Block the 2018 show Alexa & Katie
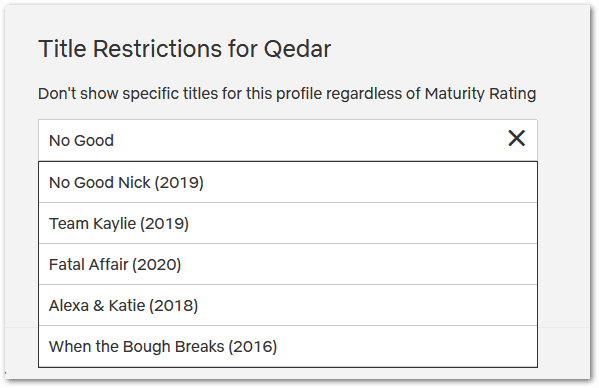The image size is (599, 388). 288,305
